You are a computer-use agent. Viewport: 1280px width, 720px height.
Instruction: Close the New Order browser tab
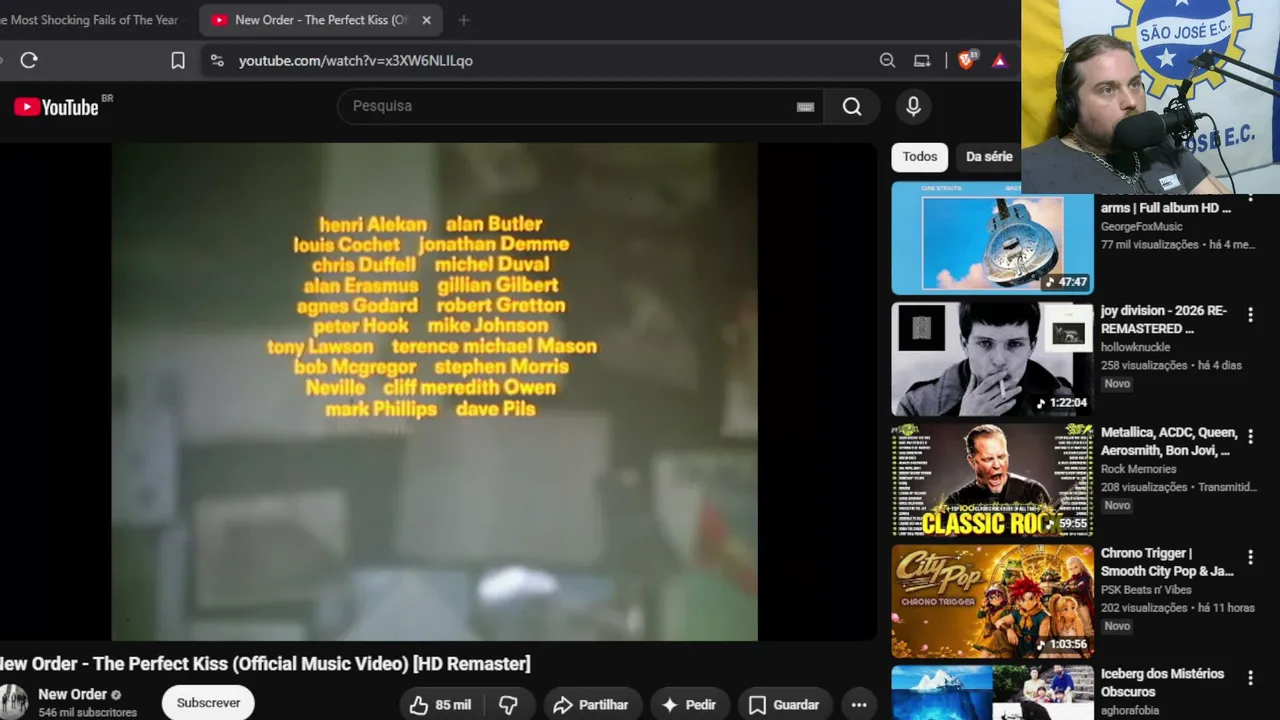click(x=426, y=20)
